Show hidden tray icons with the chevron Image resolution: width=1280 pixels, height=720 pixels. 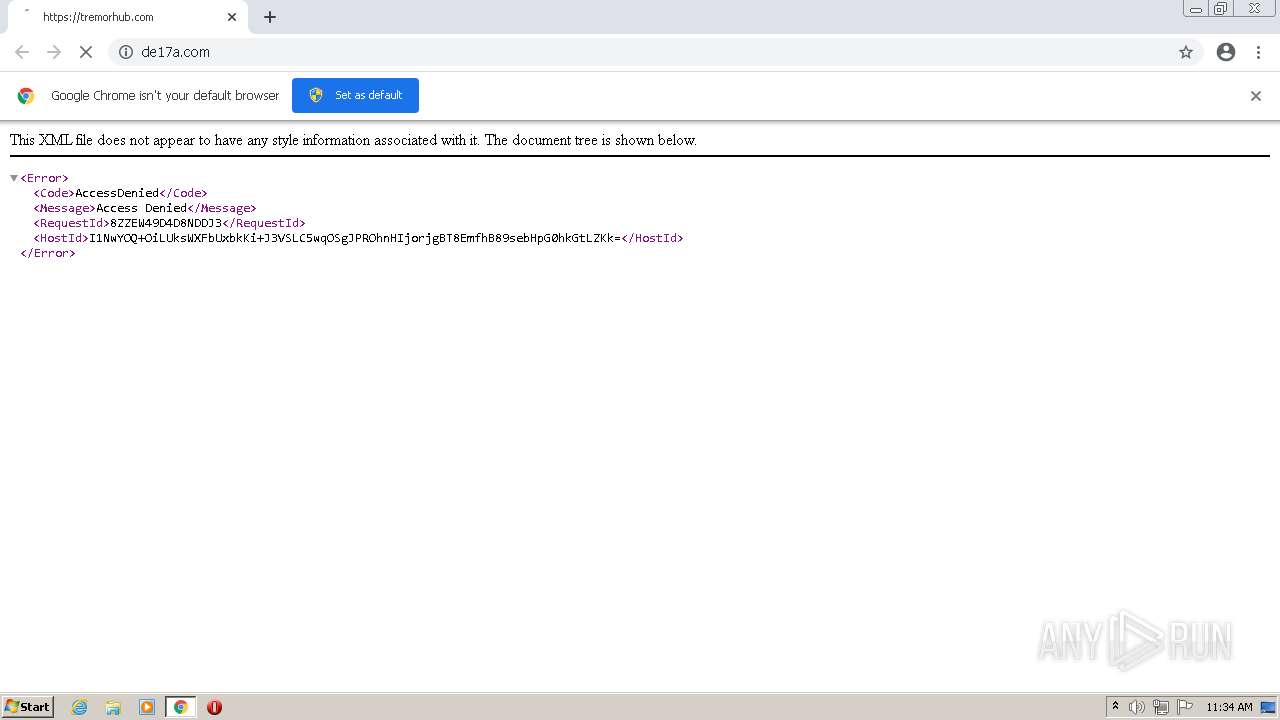(x=1115, y=707)
